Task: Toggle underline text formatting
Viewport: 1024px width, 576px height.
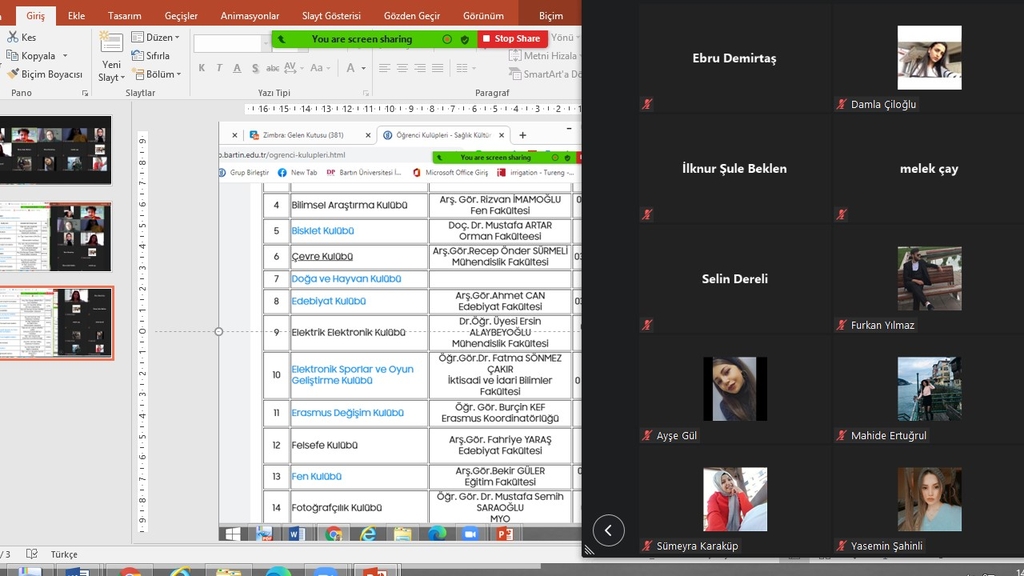Action: (x=237, y=68)
